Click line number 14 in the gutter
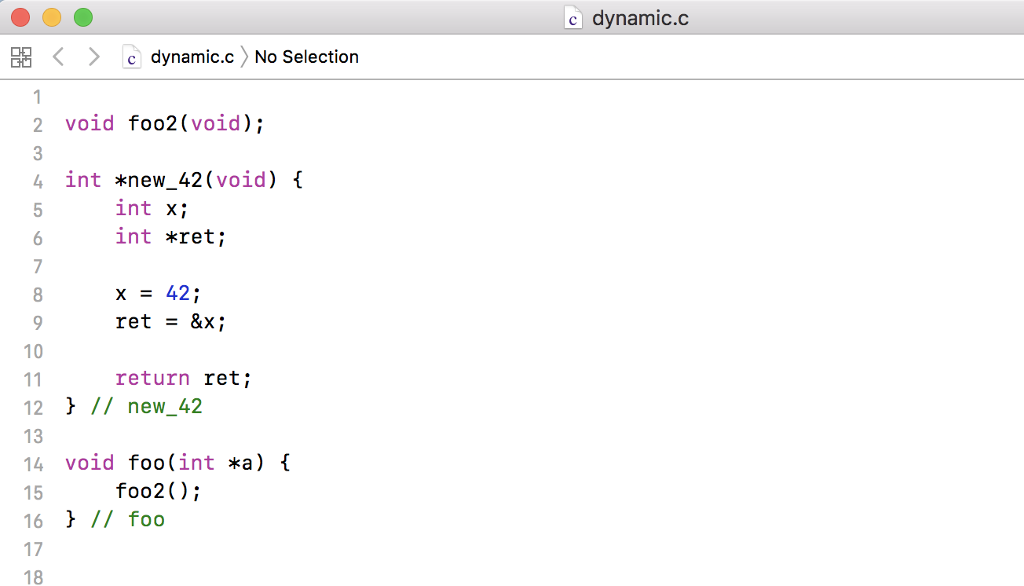Image resolution: width=1024 pixels, height=586 pixels. tap(34, 464)
